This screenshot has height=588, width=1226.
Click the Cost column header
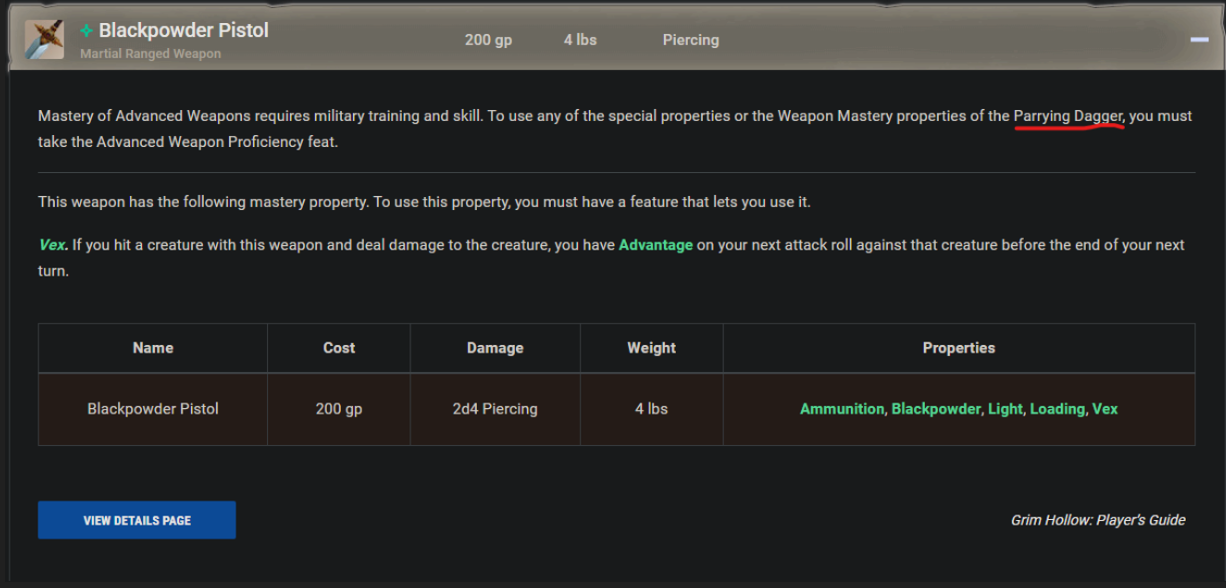point(339,348)
